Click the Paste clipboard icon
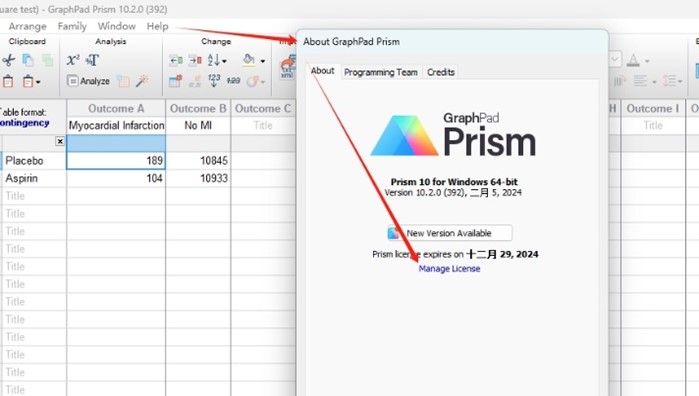This screenshot has height=396, width=699. point(8,82)
